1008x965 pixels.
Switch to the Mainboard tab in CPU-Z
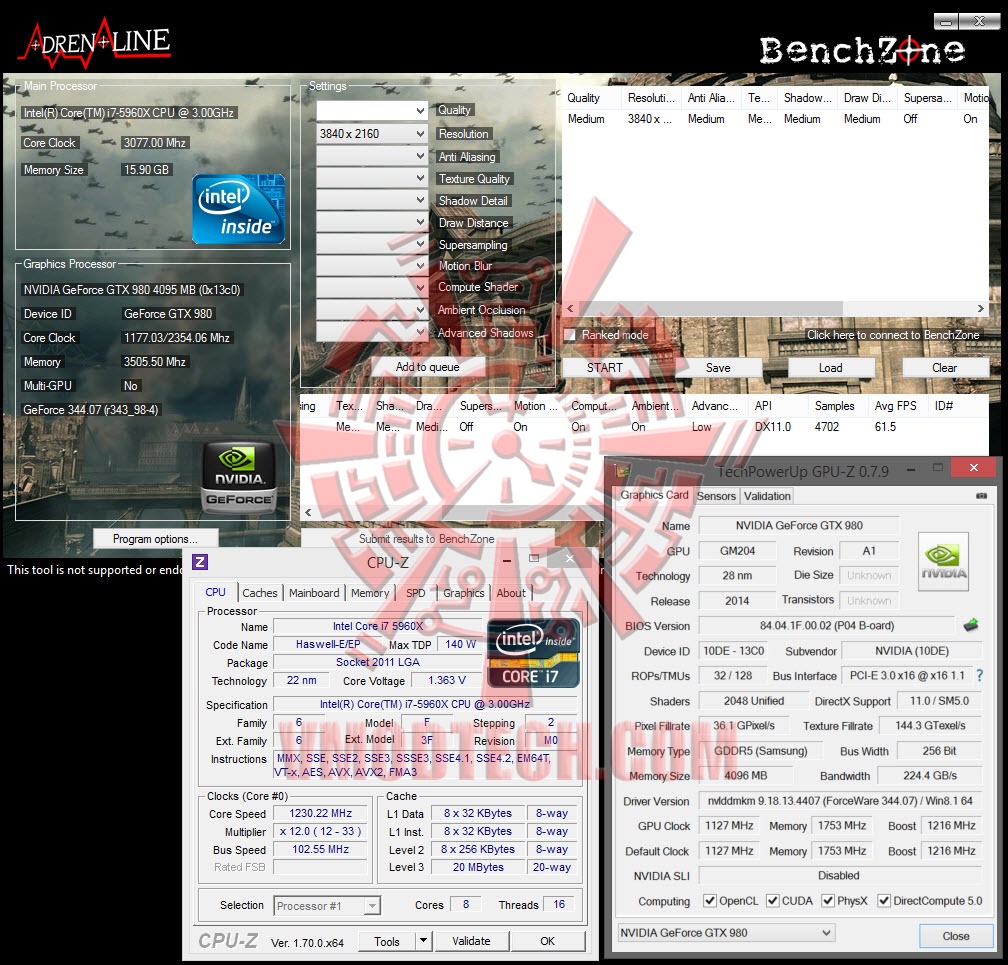point(314,593)
